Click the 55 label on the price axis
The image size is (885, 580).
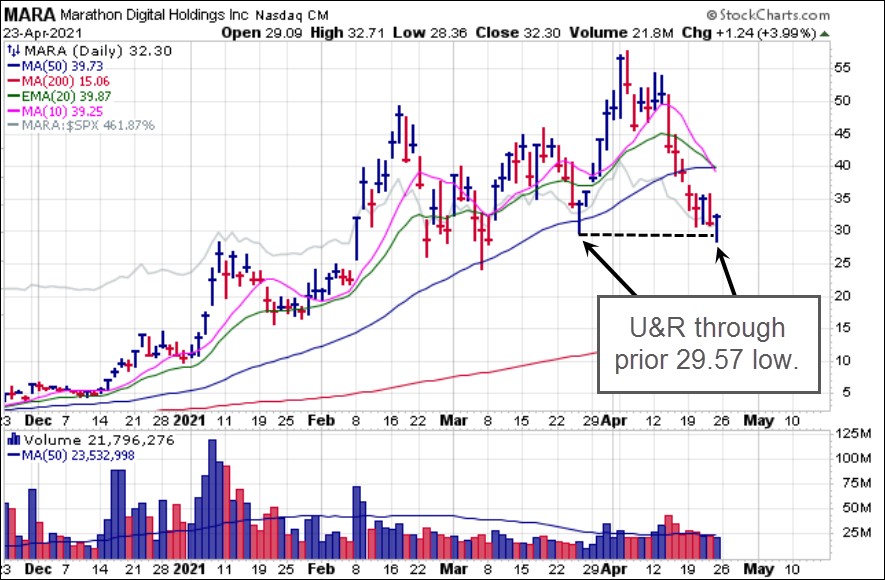(x=843, y=68)
